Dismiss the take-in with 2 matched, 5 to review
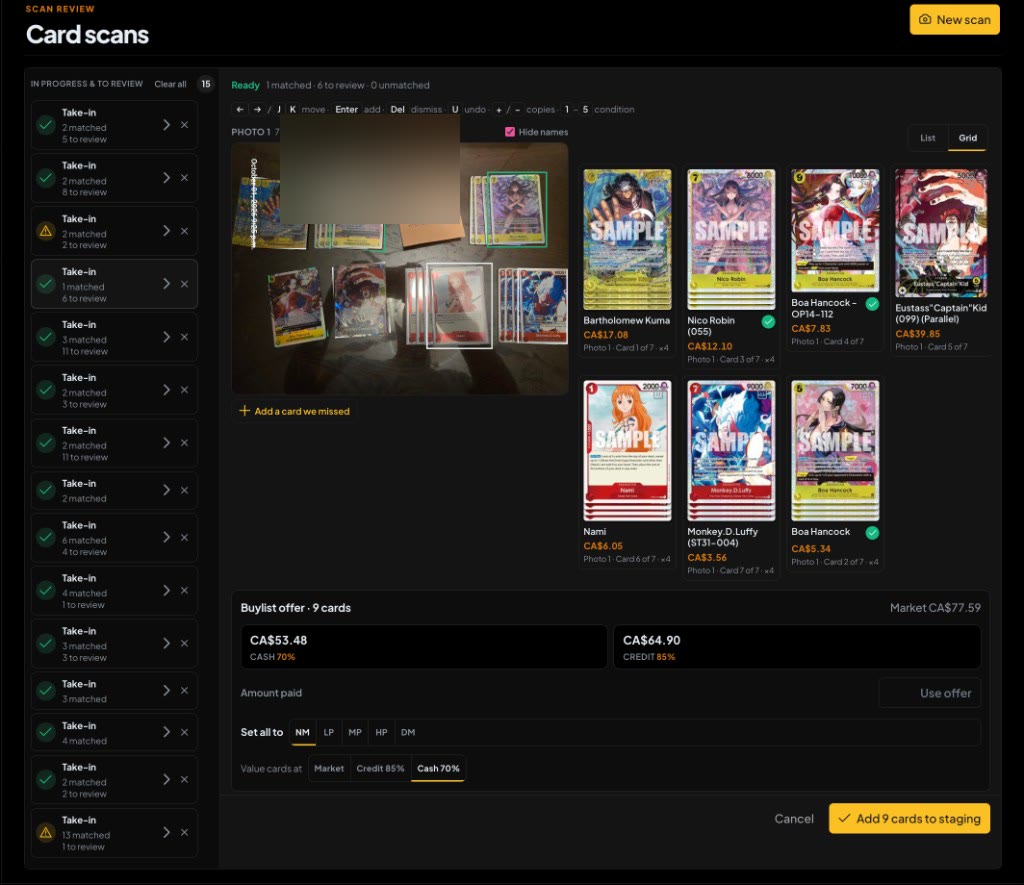This screenshot has height=885, width=1024. (x=185, y=125)
